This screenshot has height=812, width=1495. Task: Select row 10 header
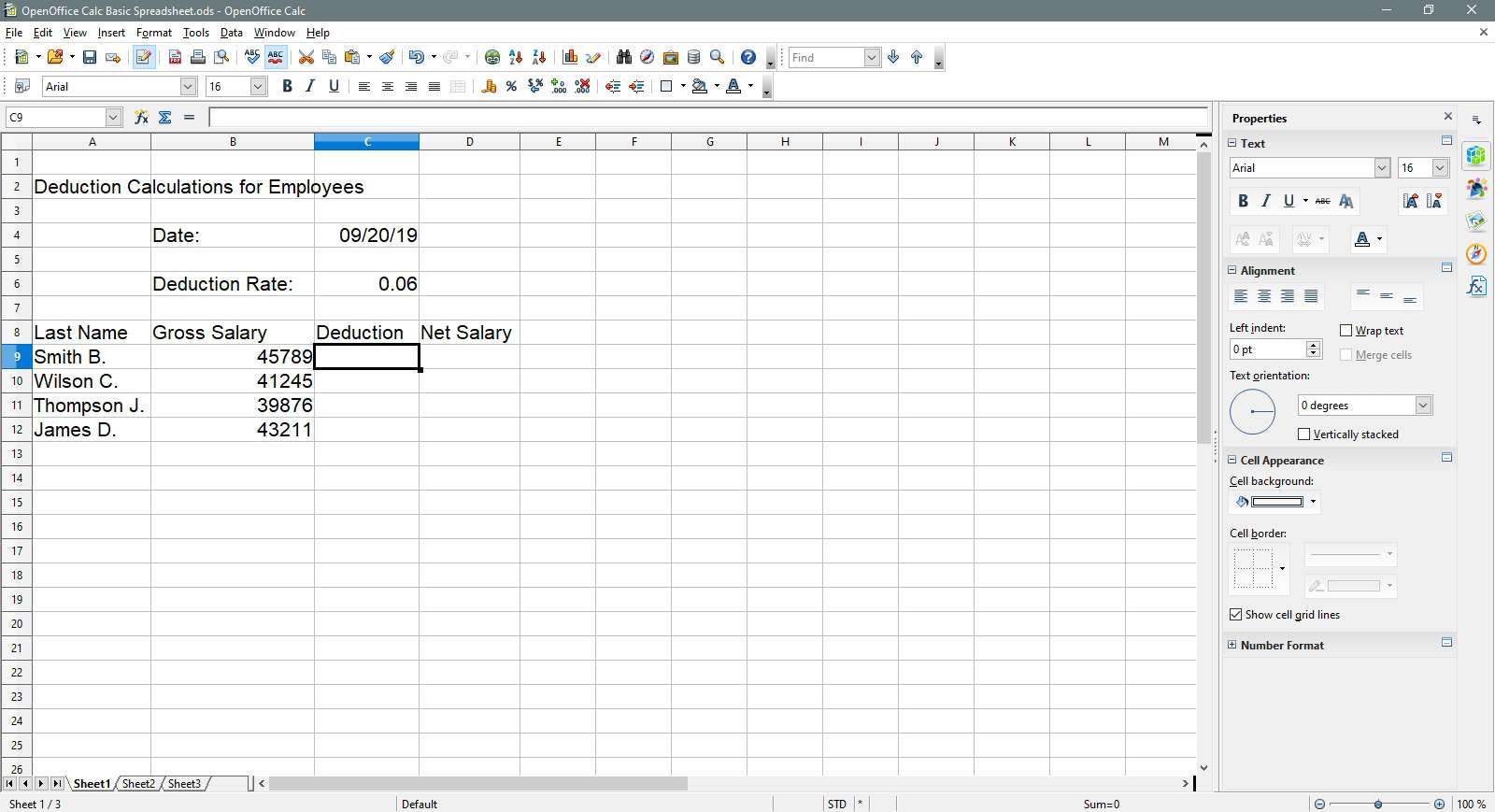(17, 380)
